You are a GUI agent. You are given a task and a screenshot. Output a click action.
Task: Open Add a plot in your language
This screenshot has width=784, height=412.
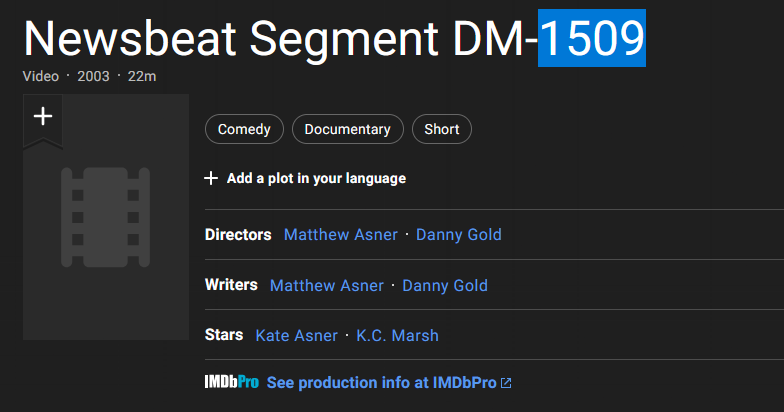316,178
